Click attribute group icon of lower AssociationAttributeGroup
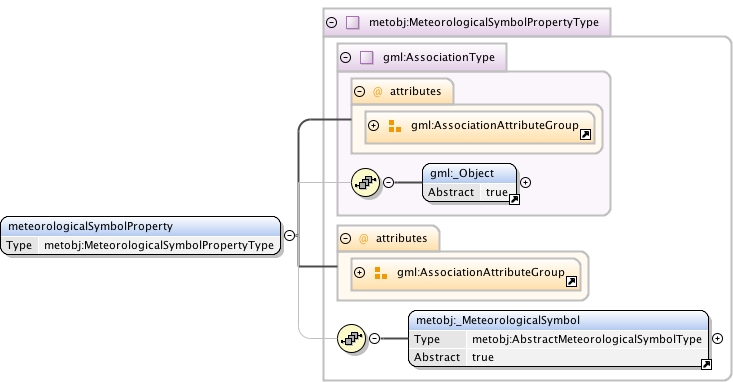This screenshot has width=733, height=382. tap(381, 273)
